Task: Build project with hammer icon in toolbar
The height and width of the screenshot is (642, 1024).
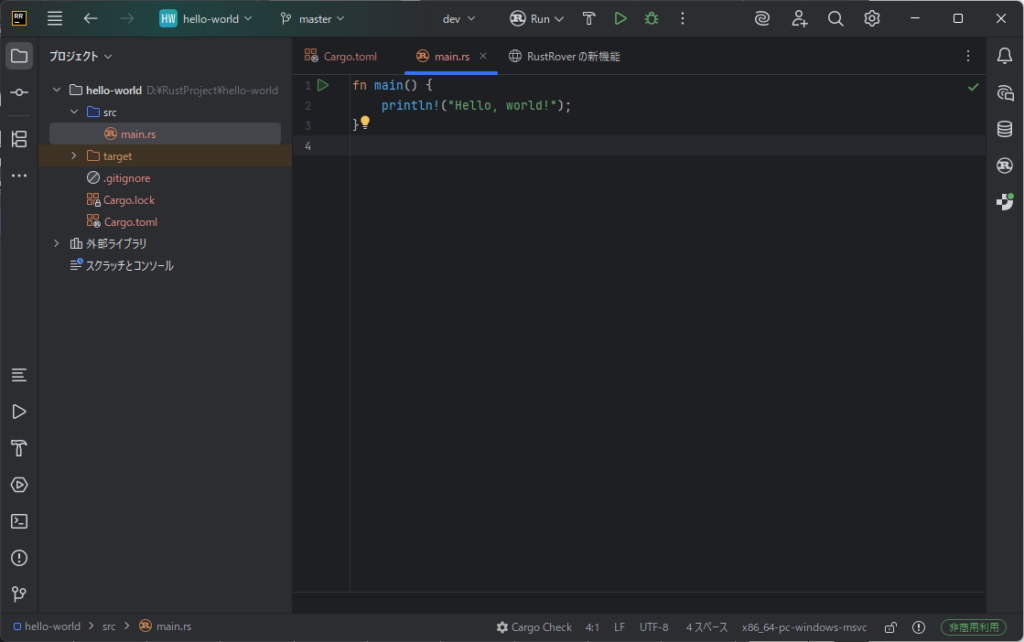Action: [589, 19]
